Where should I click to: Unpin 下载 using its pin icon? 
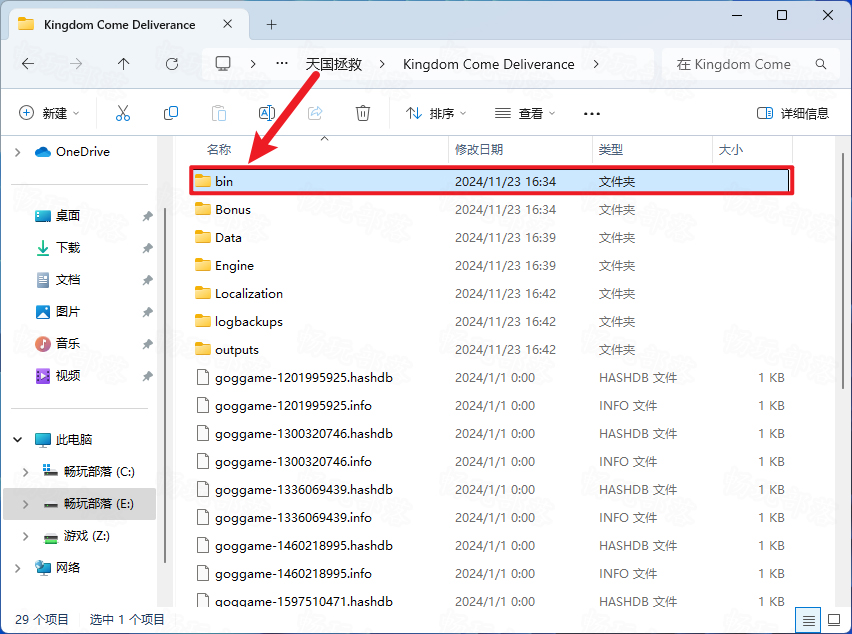(x=147, y=248)
